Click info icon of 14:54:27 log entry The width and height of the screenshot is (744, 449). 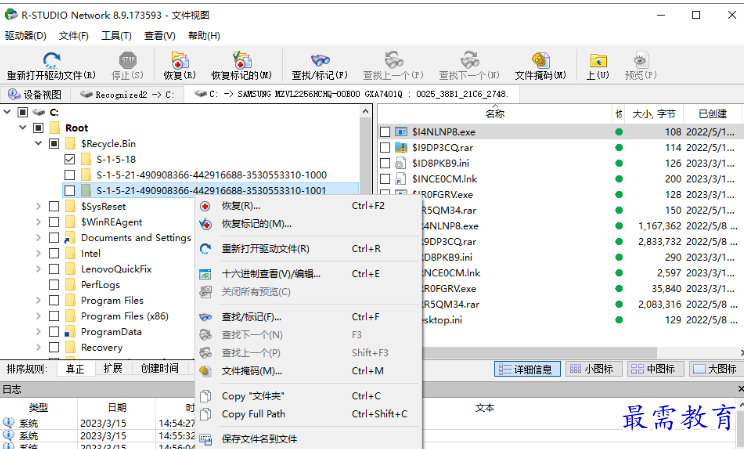[8, 423]
